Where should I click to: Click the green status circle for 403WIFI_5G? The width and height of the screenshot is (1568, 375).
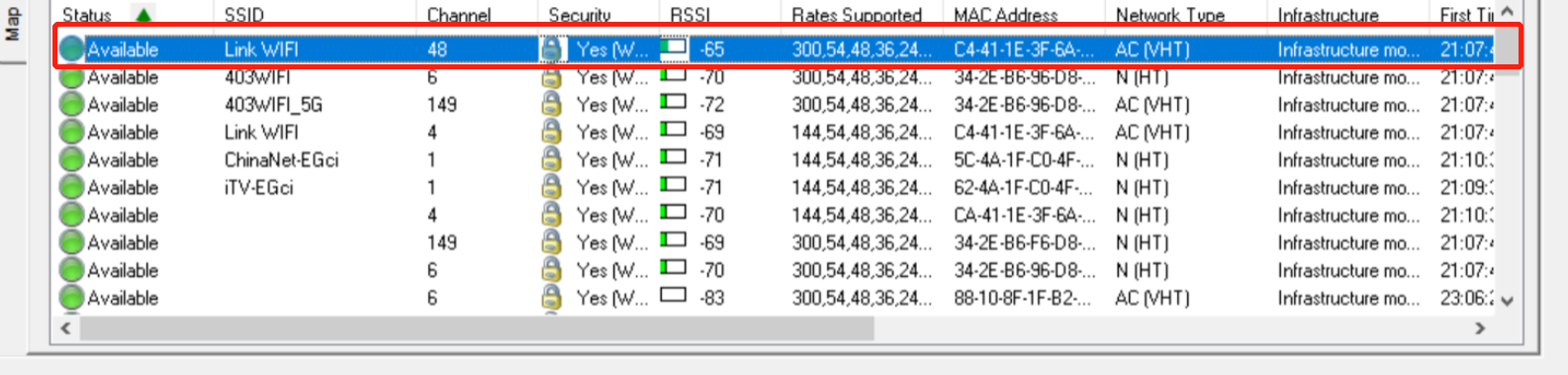click(x=71, y=105)
